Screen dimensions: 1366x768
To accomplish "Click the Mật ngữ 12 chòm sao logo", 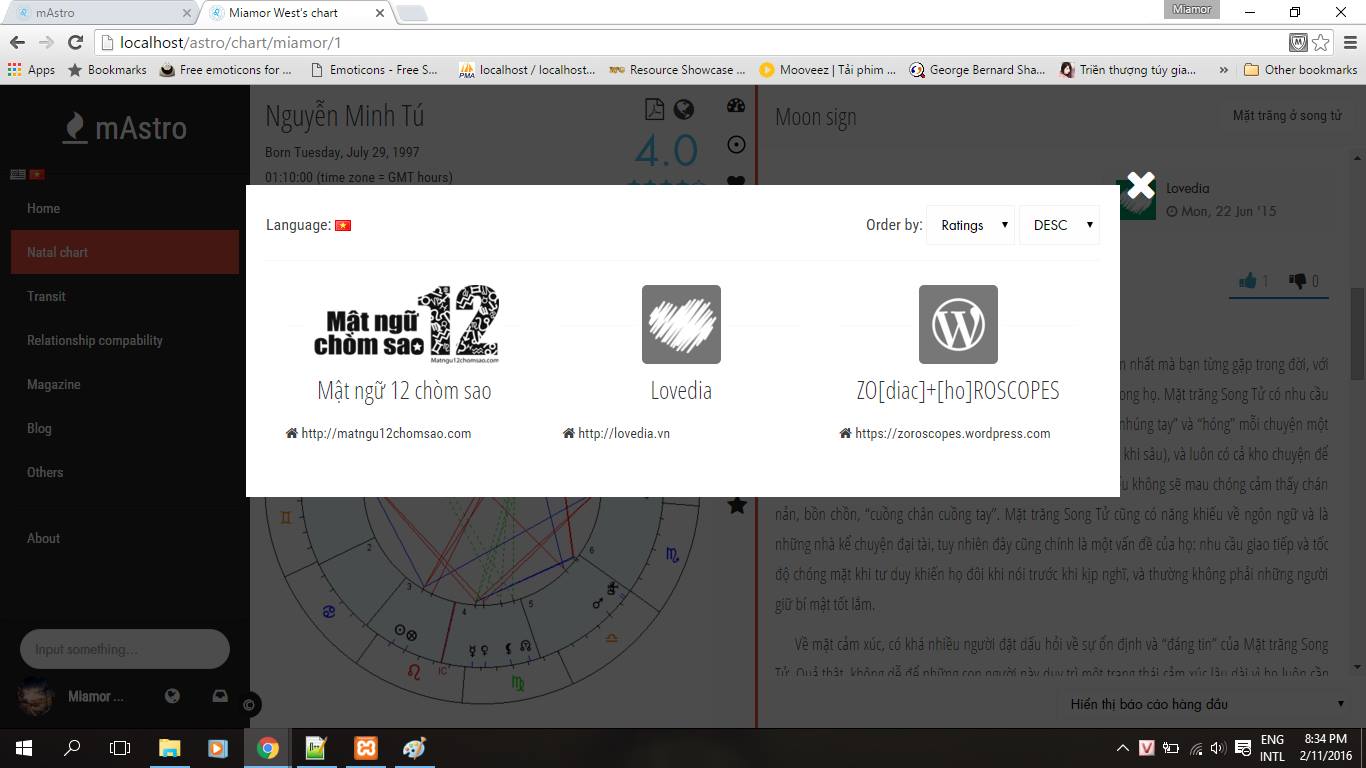I will pos(405,324).
